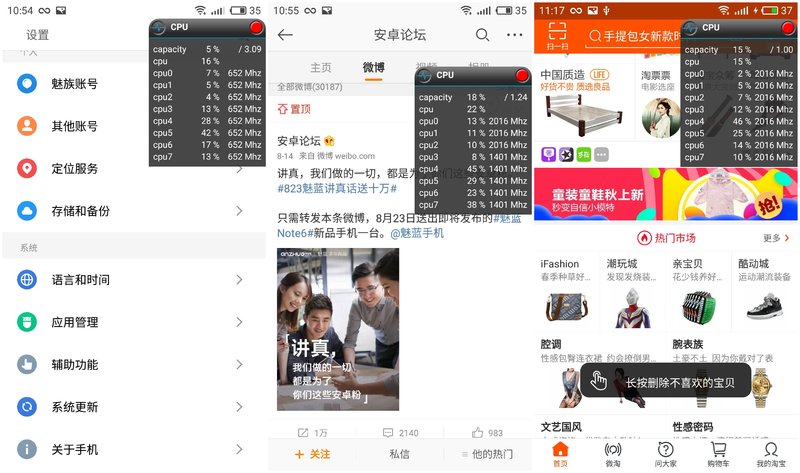The image size is (800, 473).
Task: Open the 亲宝贝 market card
Action: point(698,291)
